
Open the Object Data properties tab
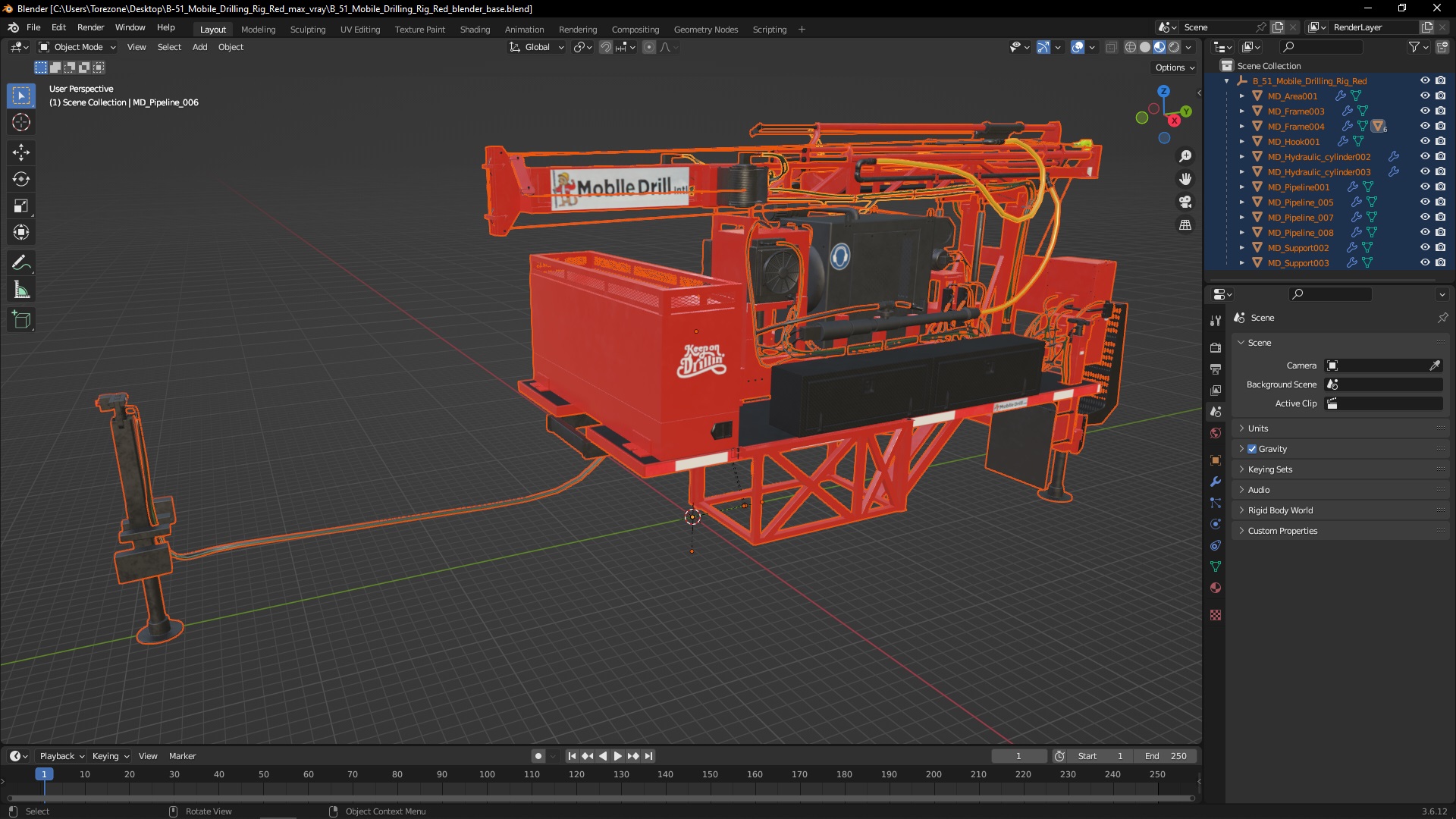pyautogui.click(x=1216, y=566)
